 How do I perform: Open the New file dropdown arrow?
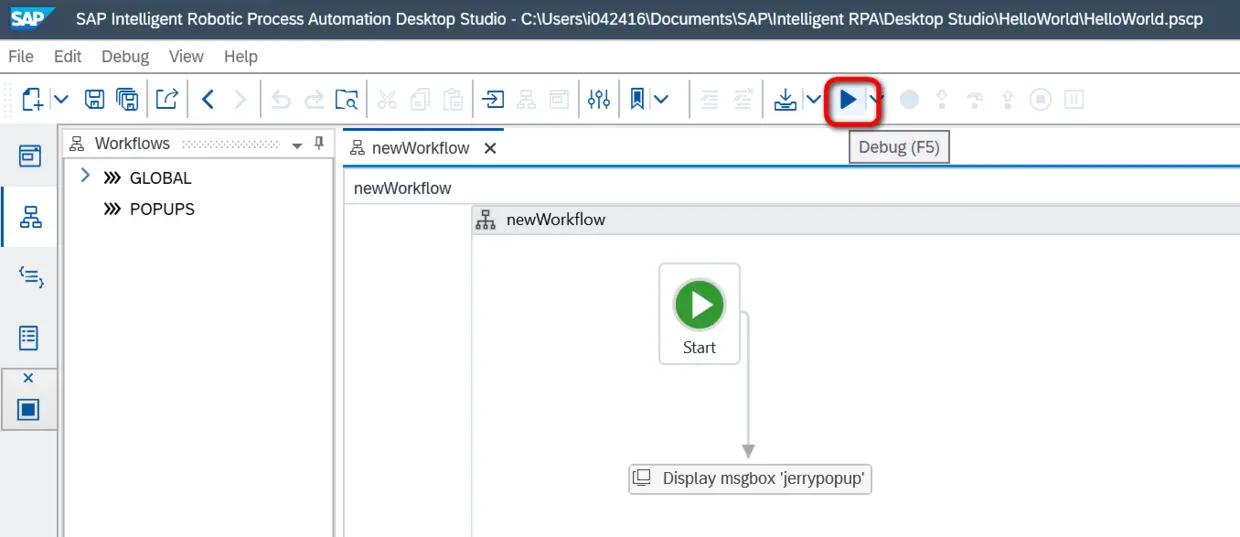click(61, 99)
